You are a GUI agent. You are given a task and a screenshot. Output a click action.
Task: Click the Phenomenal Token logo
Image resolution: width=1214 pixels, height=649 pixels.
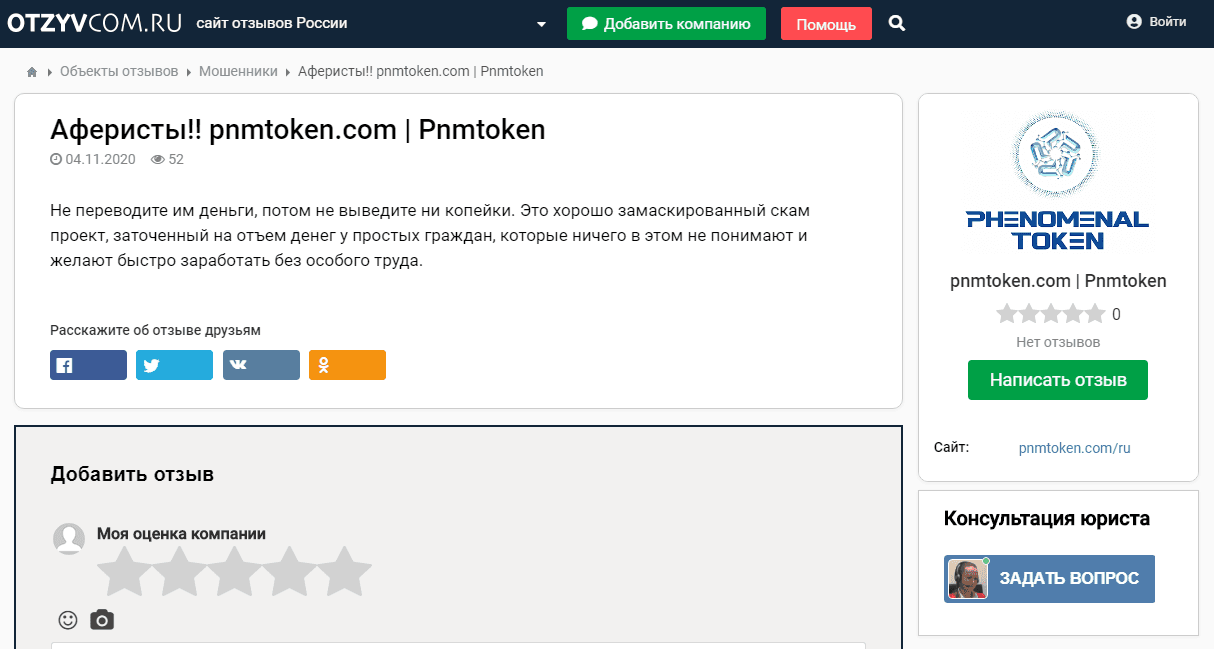pos(1057,180)
